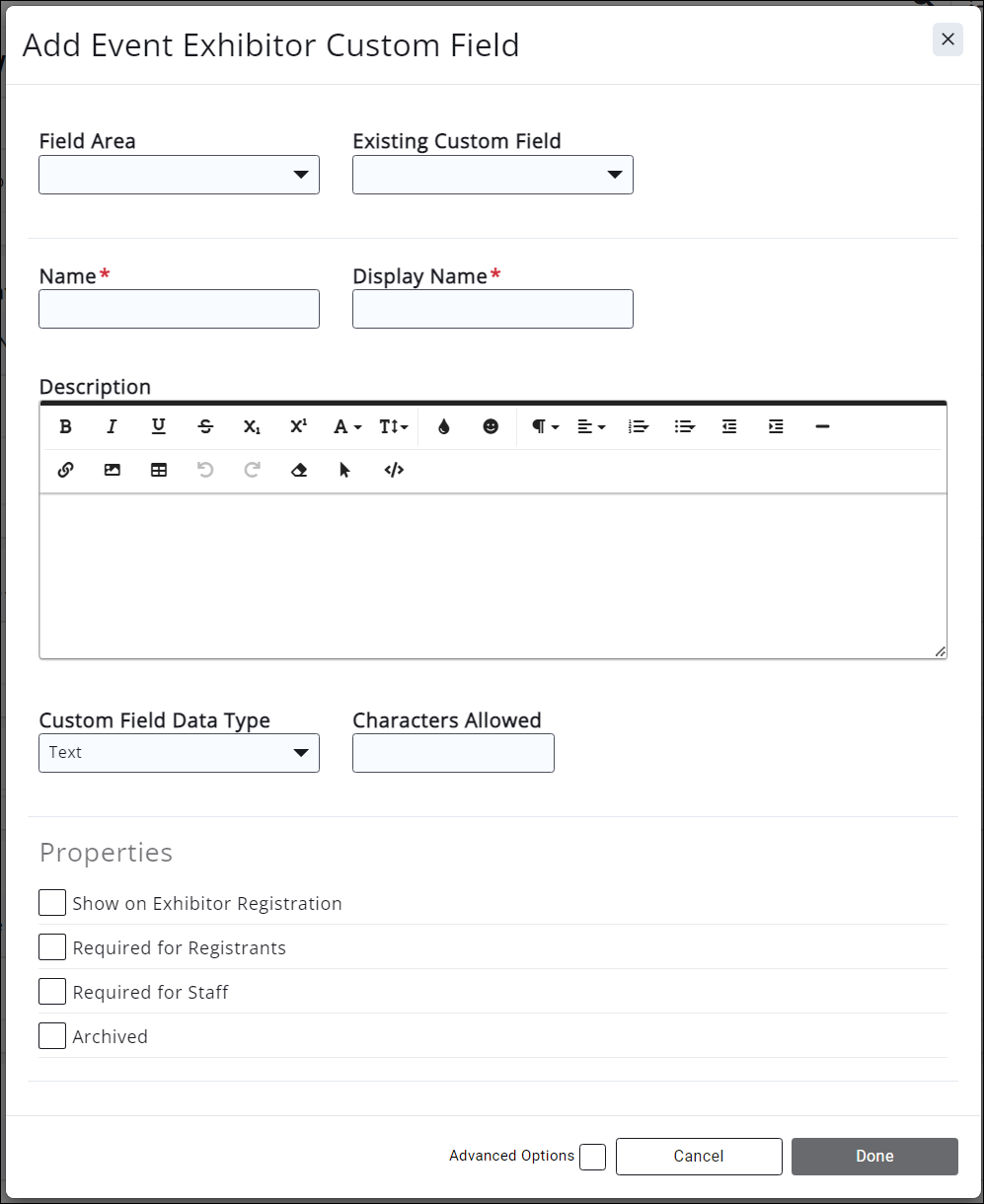
Task: Switch to code view in editor
Action: pos(394,470)
